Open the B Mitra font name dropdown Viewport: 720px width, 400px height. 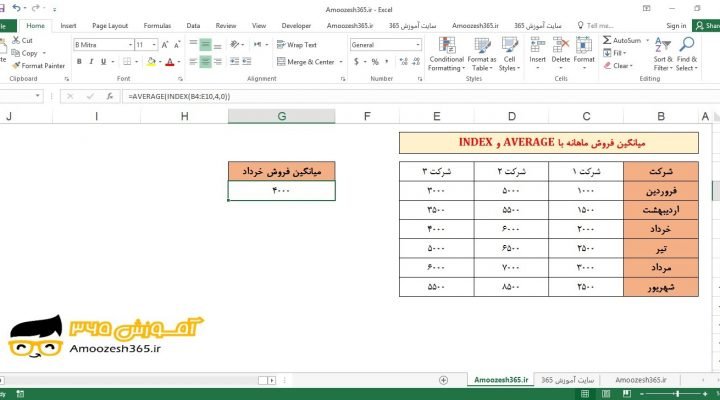[x=130, y=45]
